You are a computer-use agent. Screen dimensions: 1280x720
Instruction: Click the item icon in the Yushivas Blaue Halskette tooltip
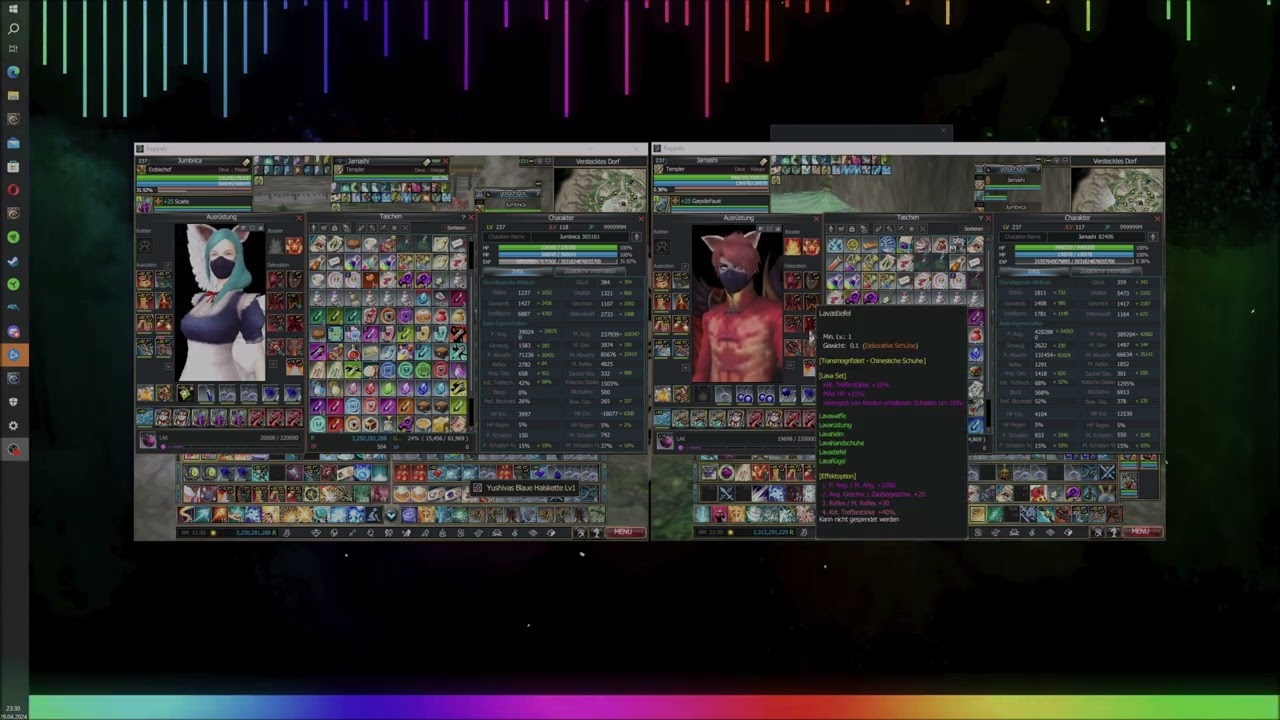point(477,488)
